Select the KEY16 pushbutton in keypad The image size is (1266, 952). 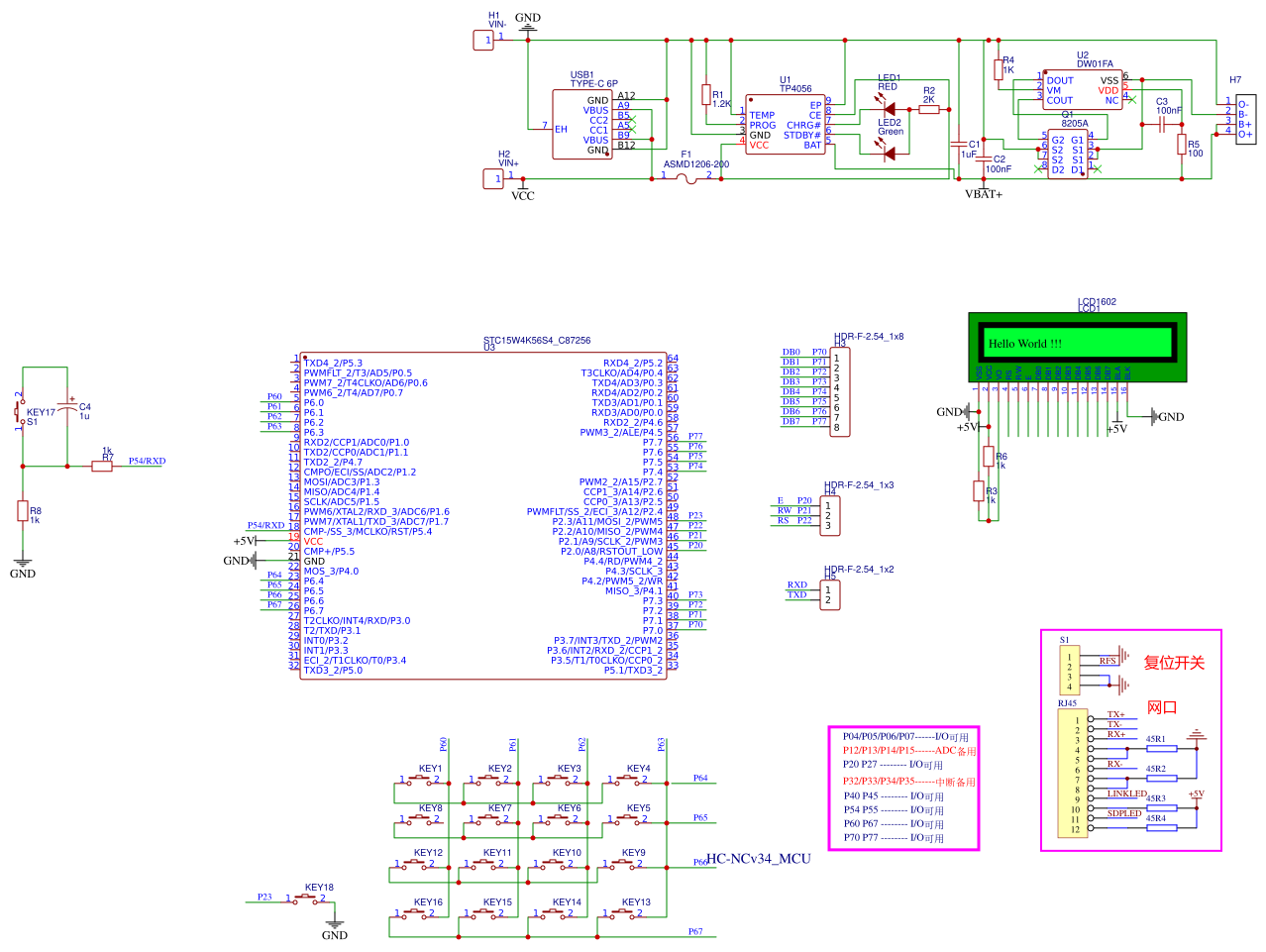point(414,915)
